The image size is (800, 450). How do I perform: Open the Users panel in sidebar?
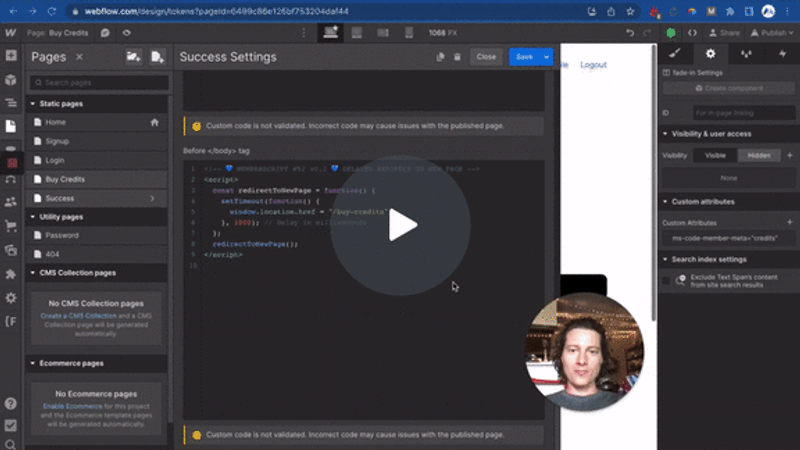click(x=11, y=202)
